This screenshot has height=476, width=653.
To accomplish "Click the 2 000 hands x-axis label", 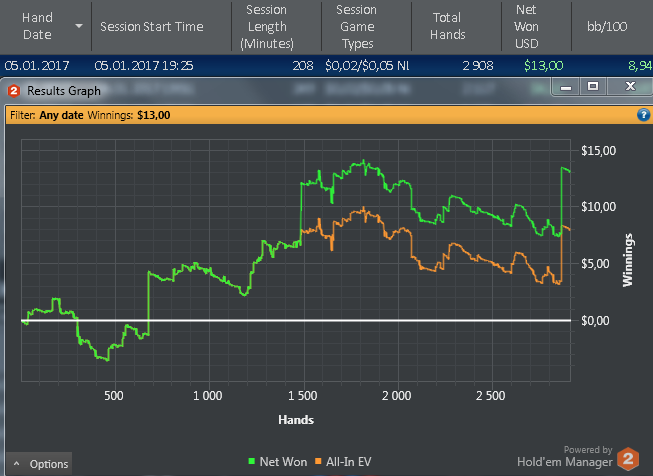I will [x=396, y=395].
